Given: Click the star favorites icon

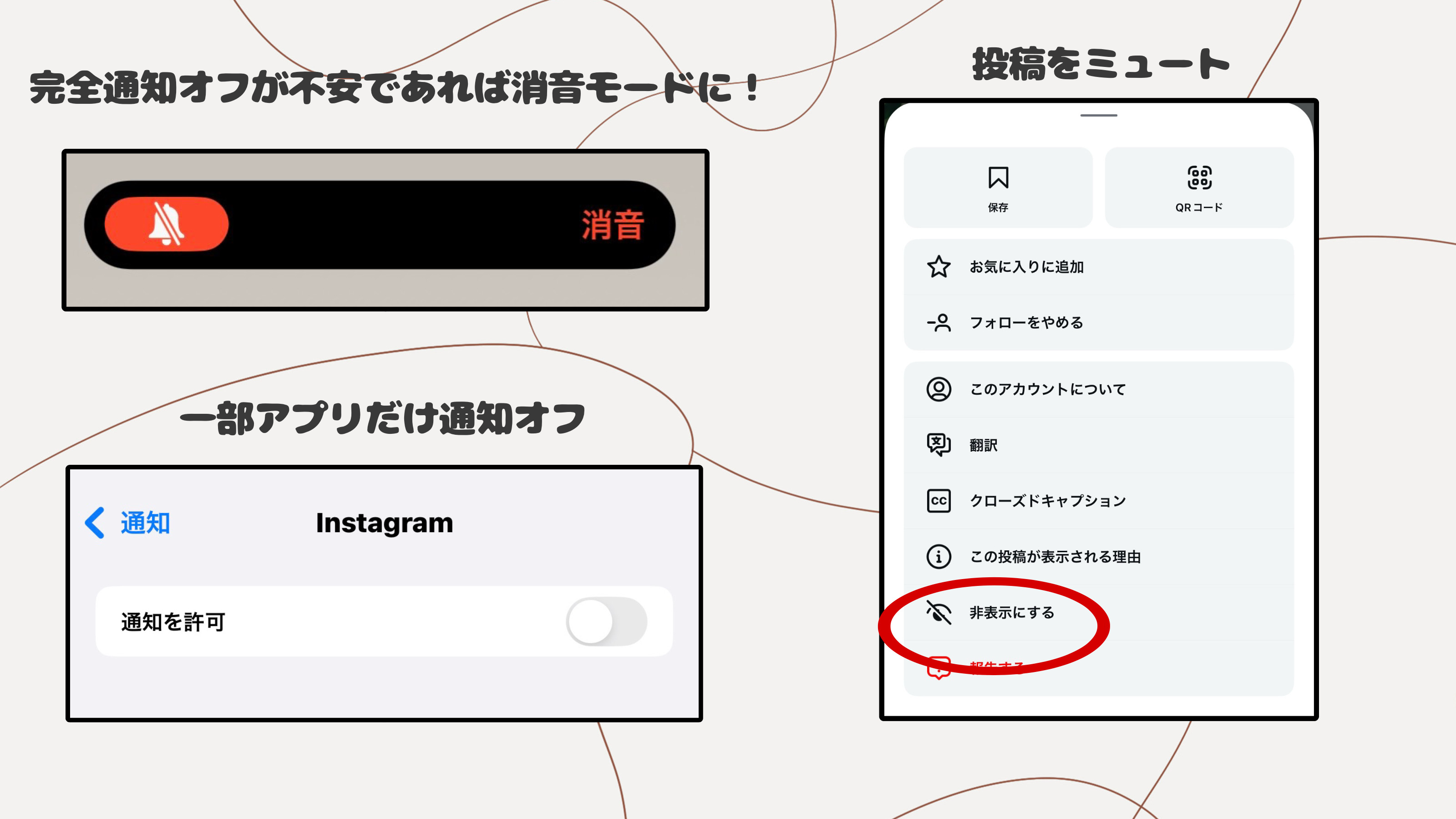Looking at the screenshot, I should [939, 267].
